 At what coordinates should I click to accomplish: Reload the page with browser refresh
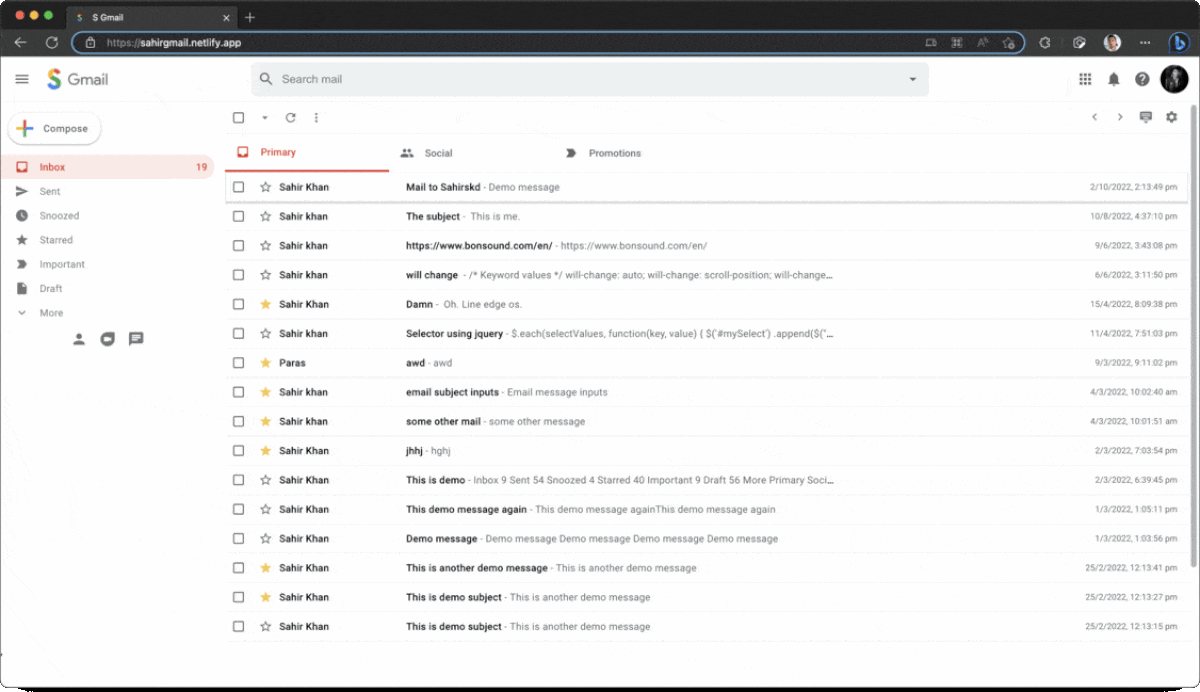pos(52,43)
